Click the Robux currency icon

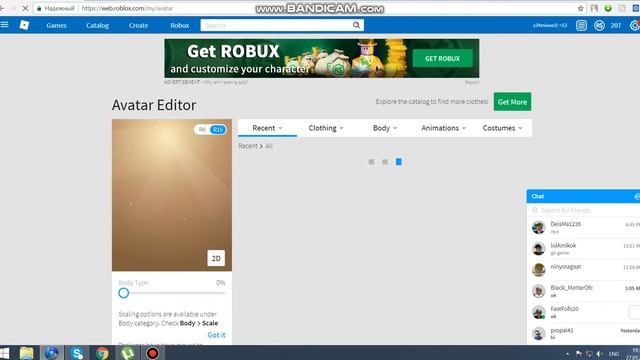click(599, 25)
